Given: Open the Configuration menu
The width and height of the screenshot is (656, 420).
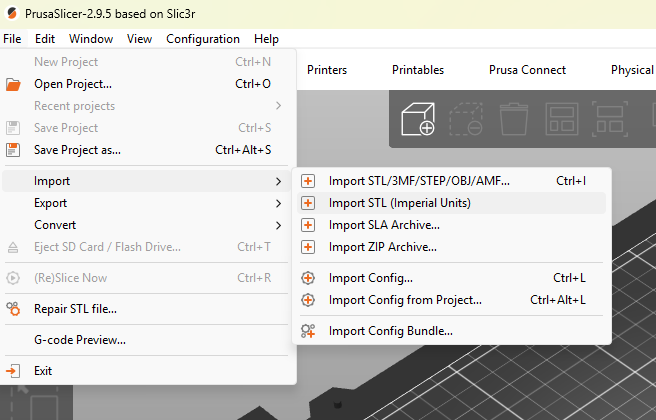Looking at the screenshot, I should point(203,39).
